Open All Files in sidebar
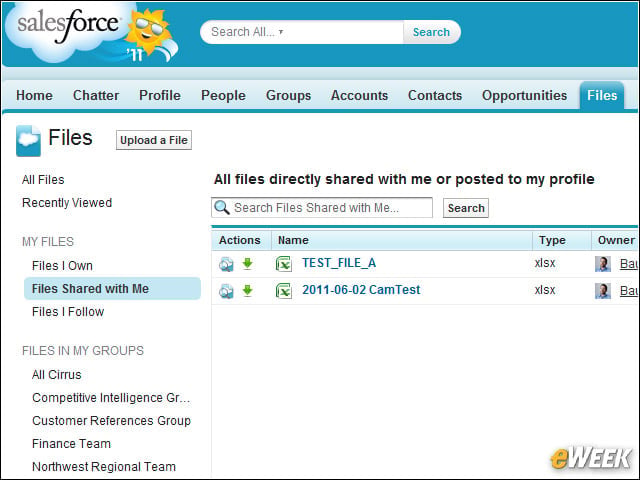 [43, 180]
